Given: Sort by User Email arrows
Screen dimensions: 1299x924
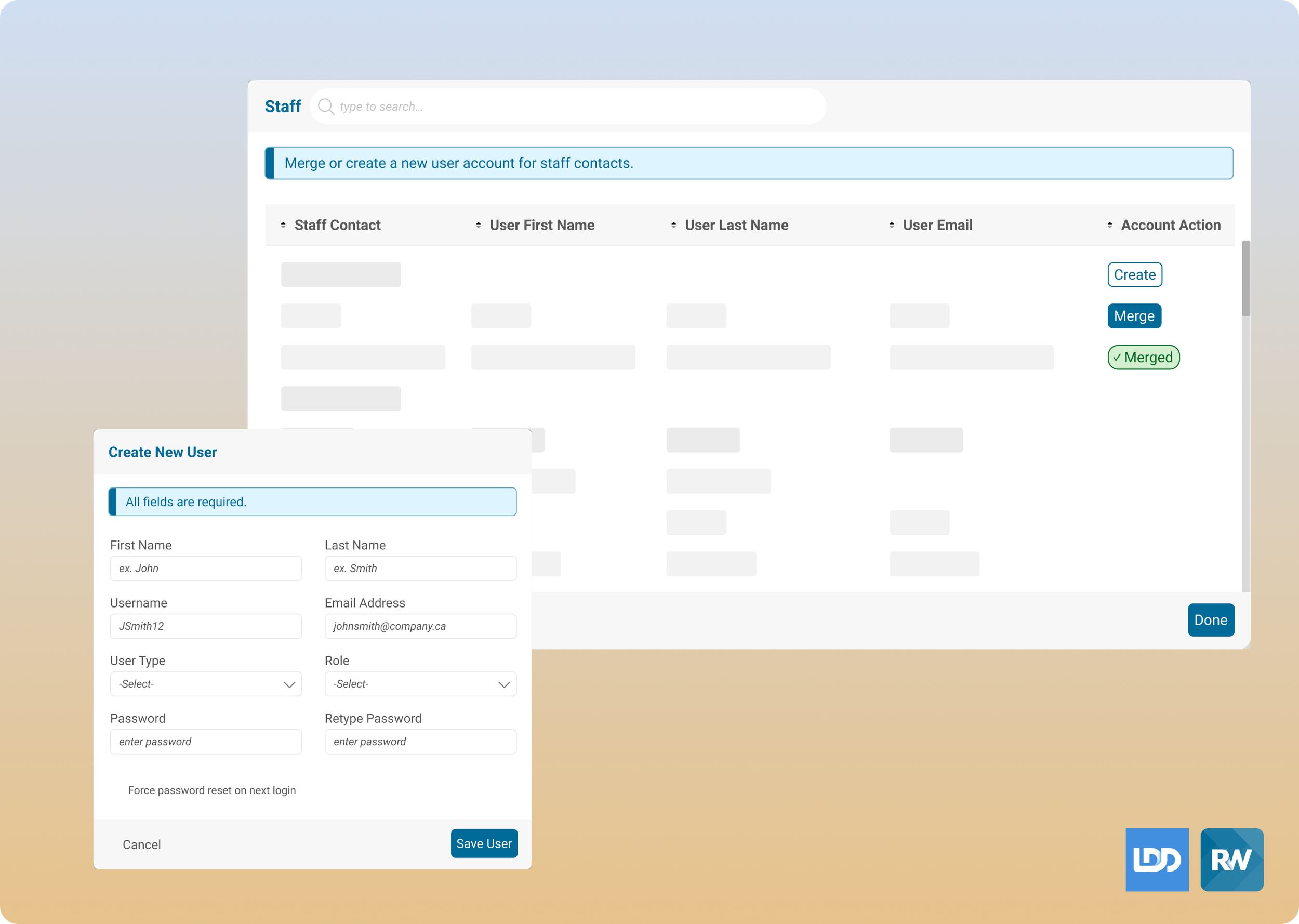Looking at the screenshot, I should pyautogui.click(x=891, y=226).
